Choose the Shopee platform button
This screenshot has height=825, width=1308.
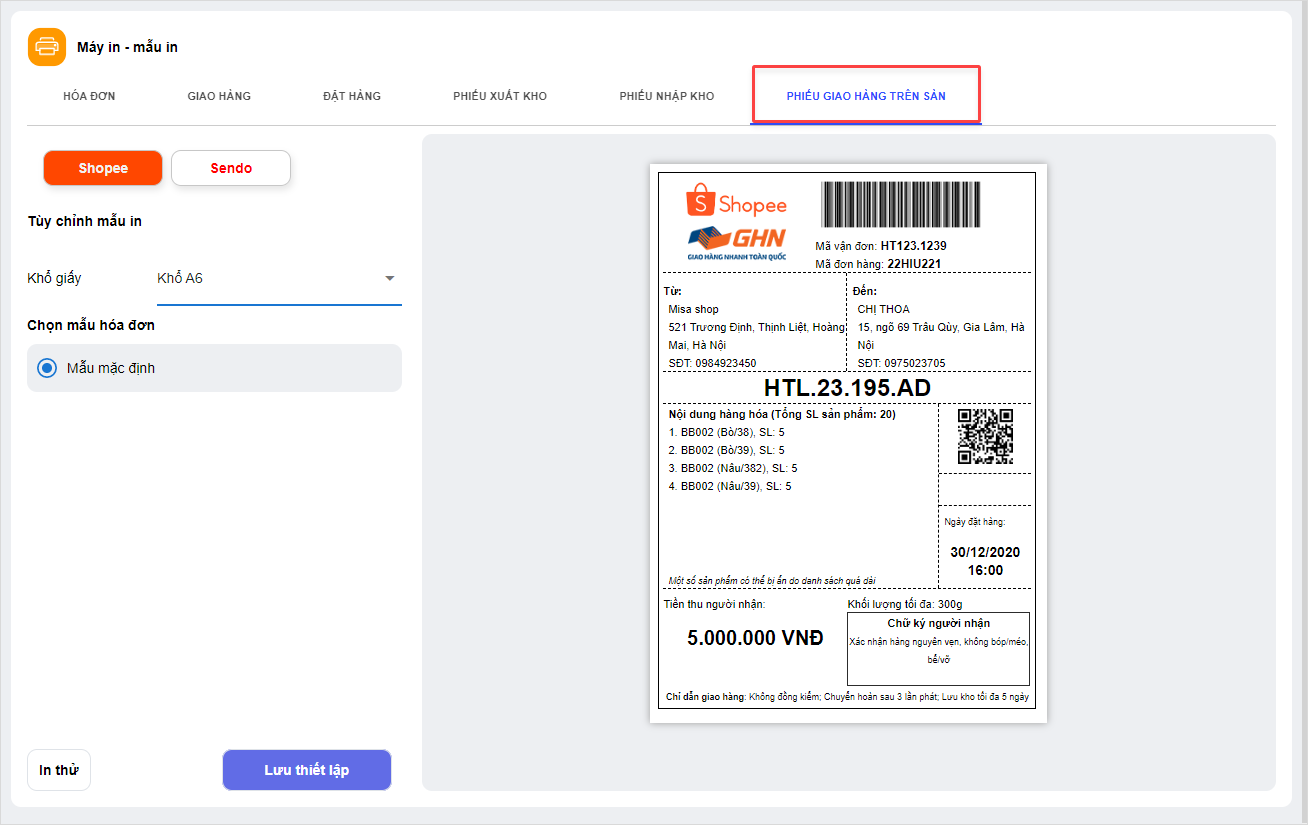pyautogui.click(x=103, y=168)
